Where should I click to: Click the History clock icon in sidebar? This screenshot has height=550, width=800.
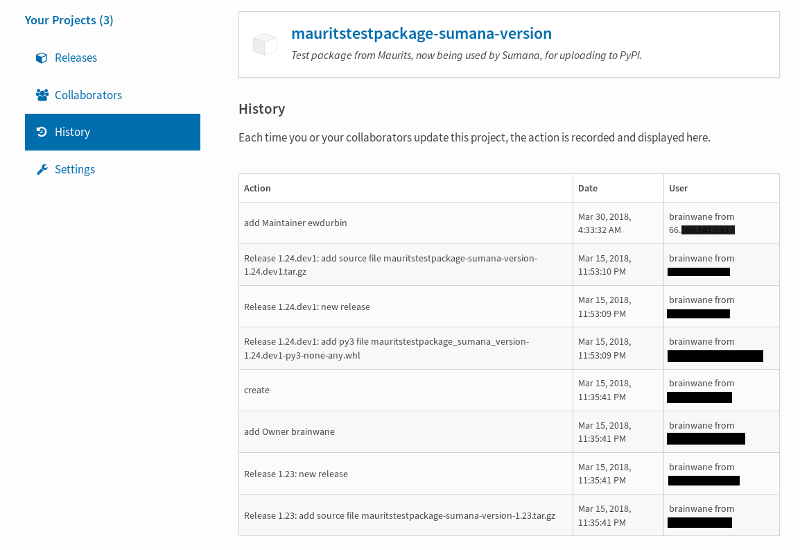click(x=41, y=132)
